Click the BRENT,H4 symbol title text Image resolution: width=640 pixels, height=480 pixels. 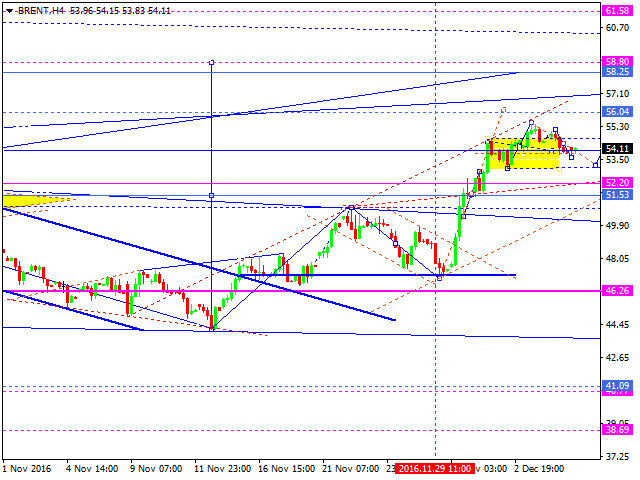(x=41, y=11)
